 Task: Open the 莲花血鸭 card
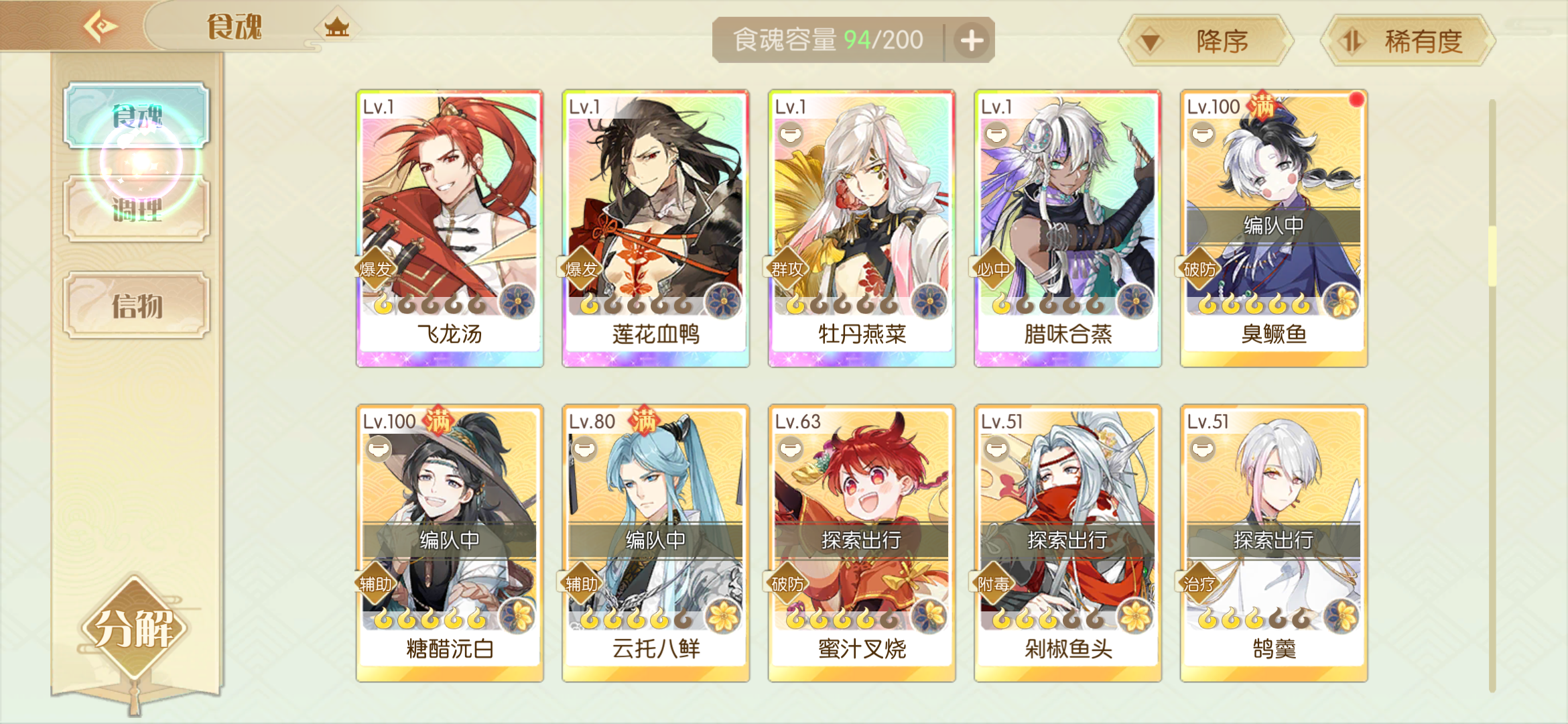(x=655, y=228)
